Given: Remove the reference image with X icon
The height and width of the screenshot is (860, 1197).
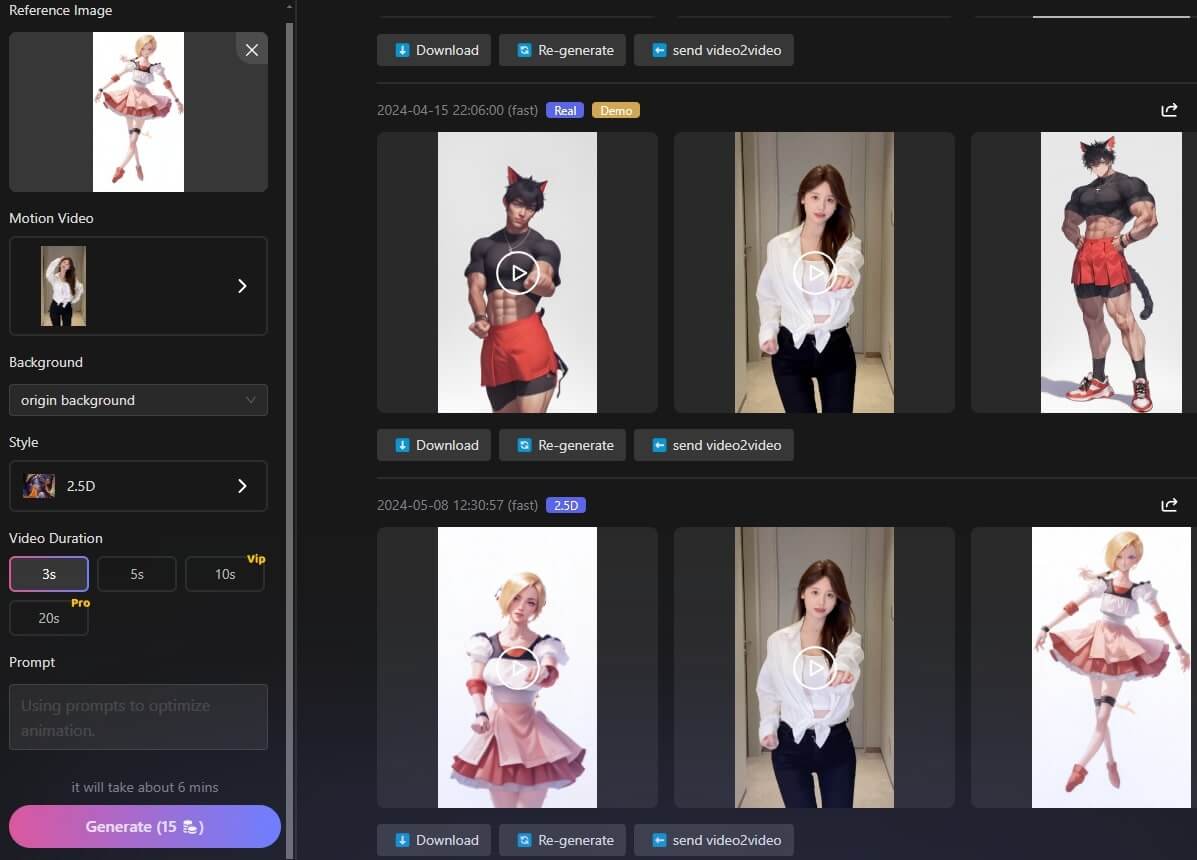Looking at the screenshot, I should (x=252, y=50).
